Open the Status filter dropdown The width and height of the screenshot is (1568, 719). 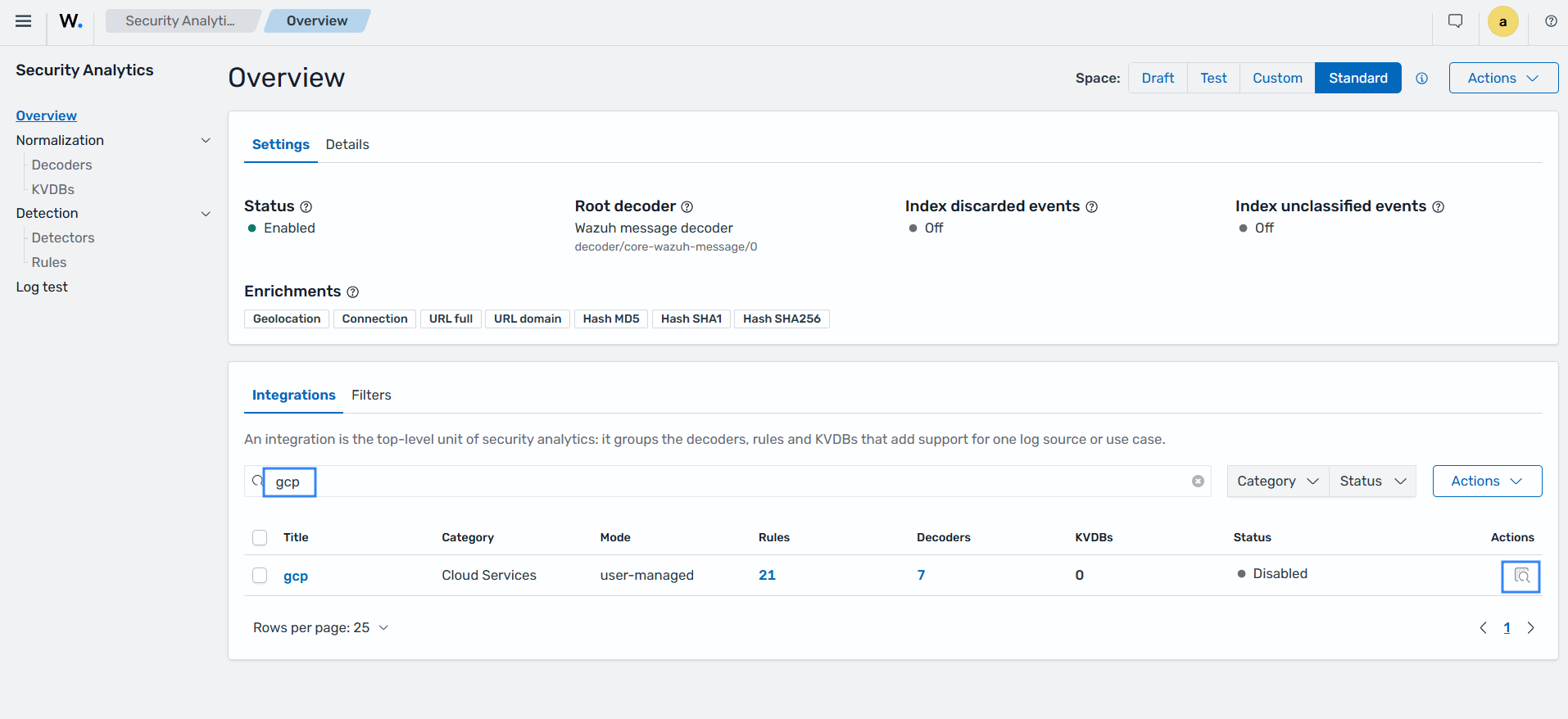[1373, 482]
